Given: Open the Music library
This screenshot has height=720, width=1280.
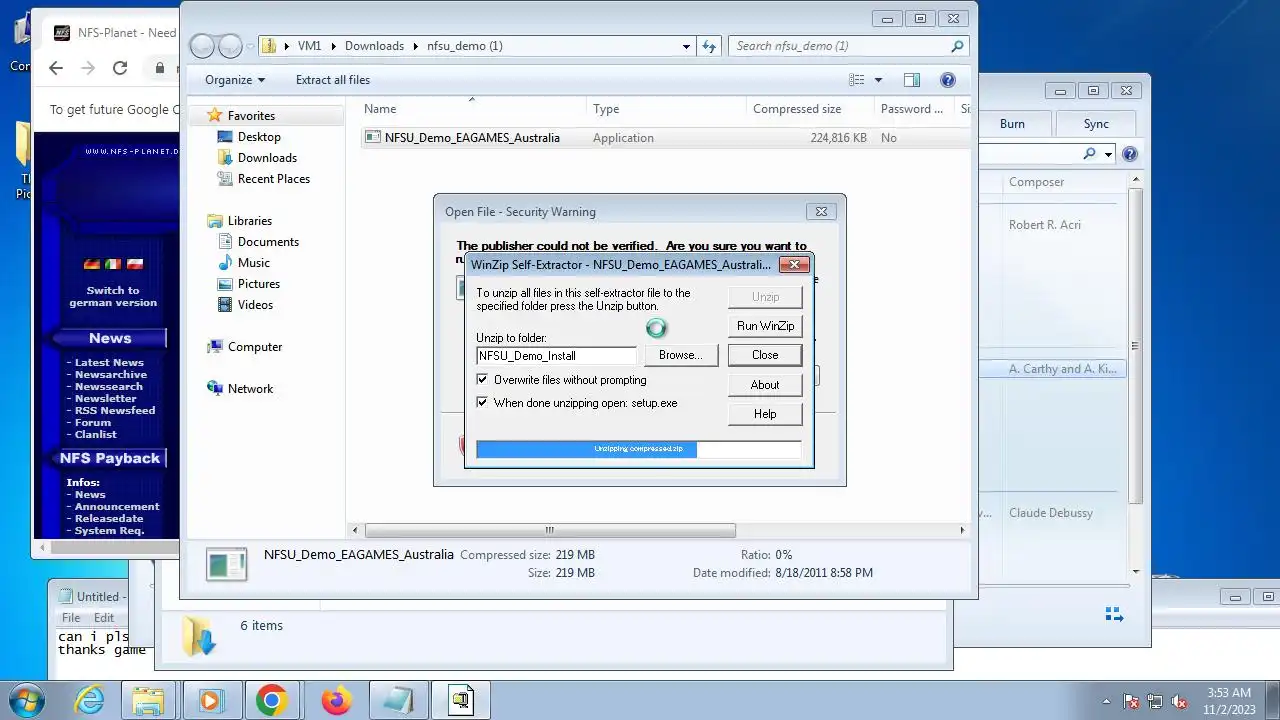Looking at the screenshot, I should [253, 263].
